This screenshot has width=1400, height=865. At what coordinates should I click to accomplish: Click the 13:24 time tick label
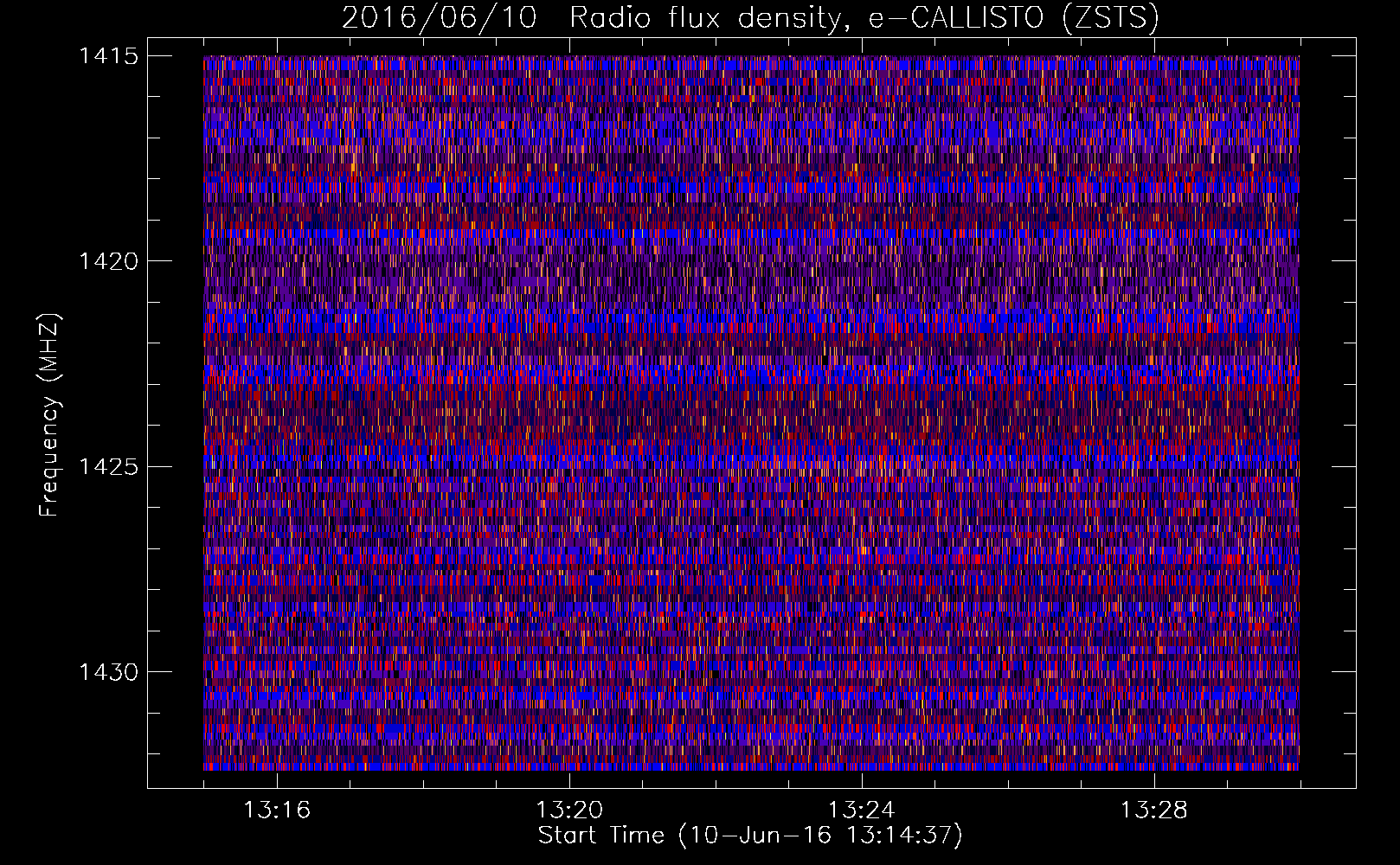coord(862,811)
